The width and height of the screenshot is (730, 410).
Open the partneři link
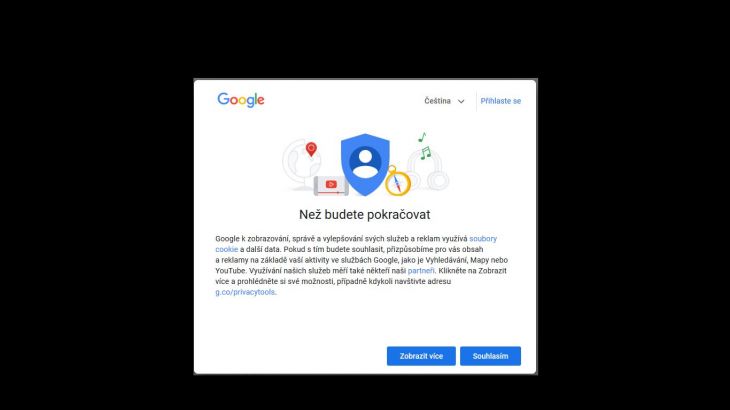[x=421, y=271]
